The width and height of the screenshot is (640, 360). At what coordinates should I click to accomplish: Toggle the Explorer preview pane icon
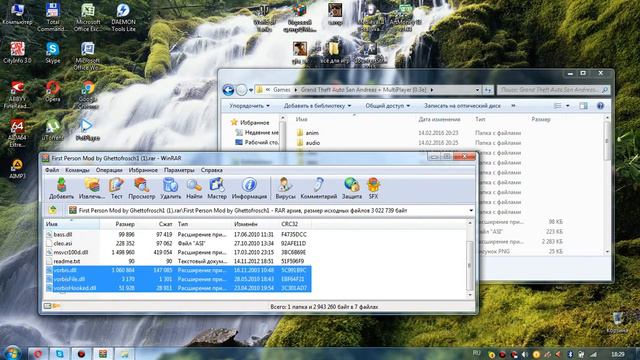[583, 106]
